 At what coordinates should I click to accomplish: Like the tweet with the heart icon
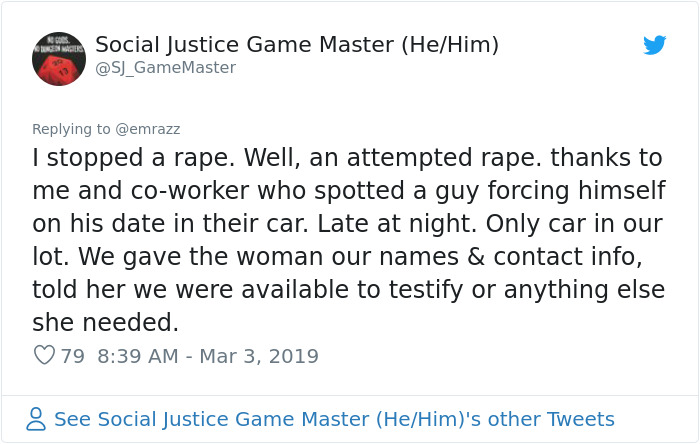click(x=44, y=355)
